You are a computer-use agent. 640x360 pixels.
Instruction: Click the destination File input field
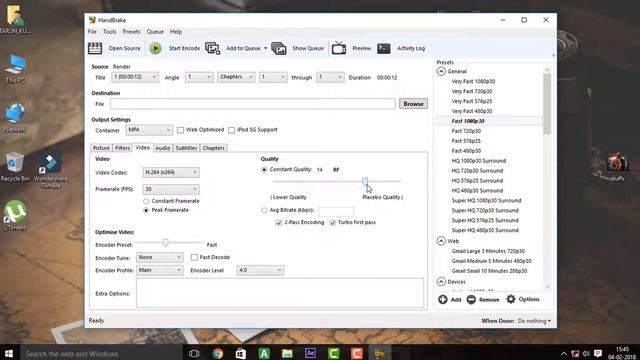click(253, 104)
